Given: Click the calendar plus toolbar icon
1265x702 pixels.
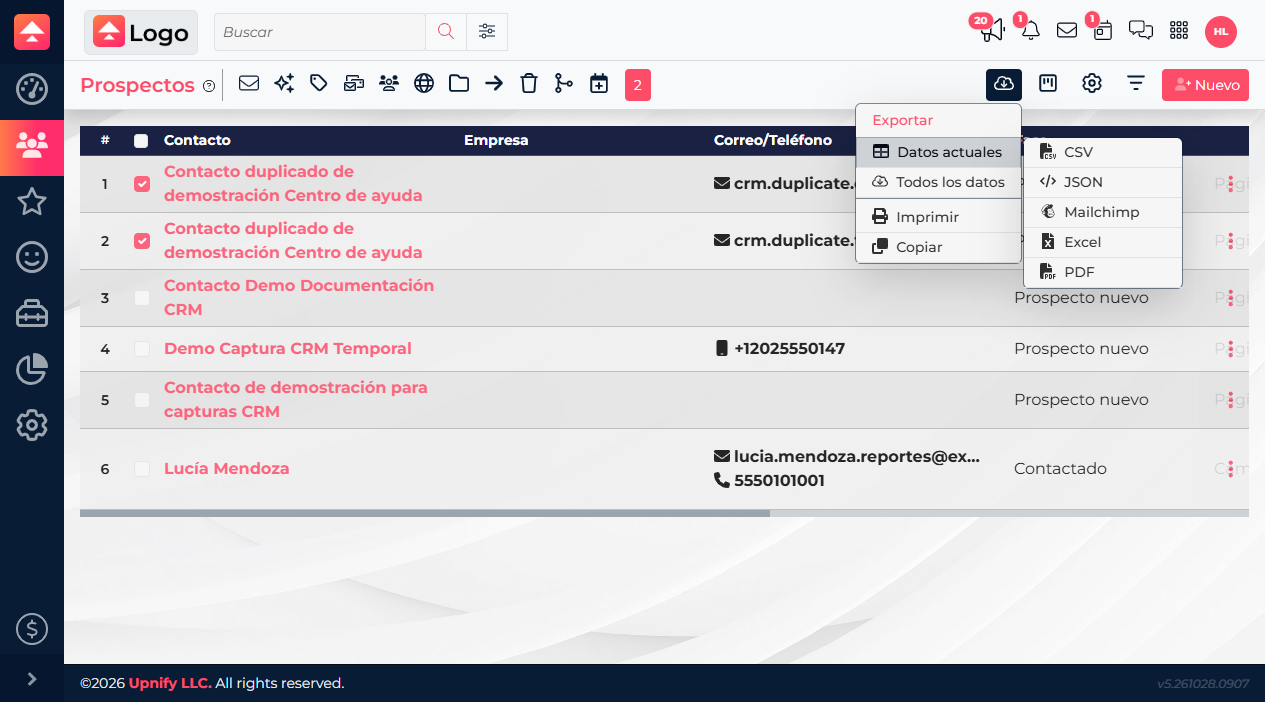Looking at the screenshot, I should [599, 84].
